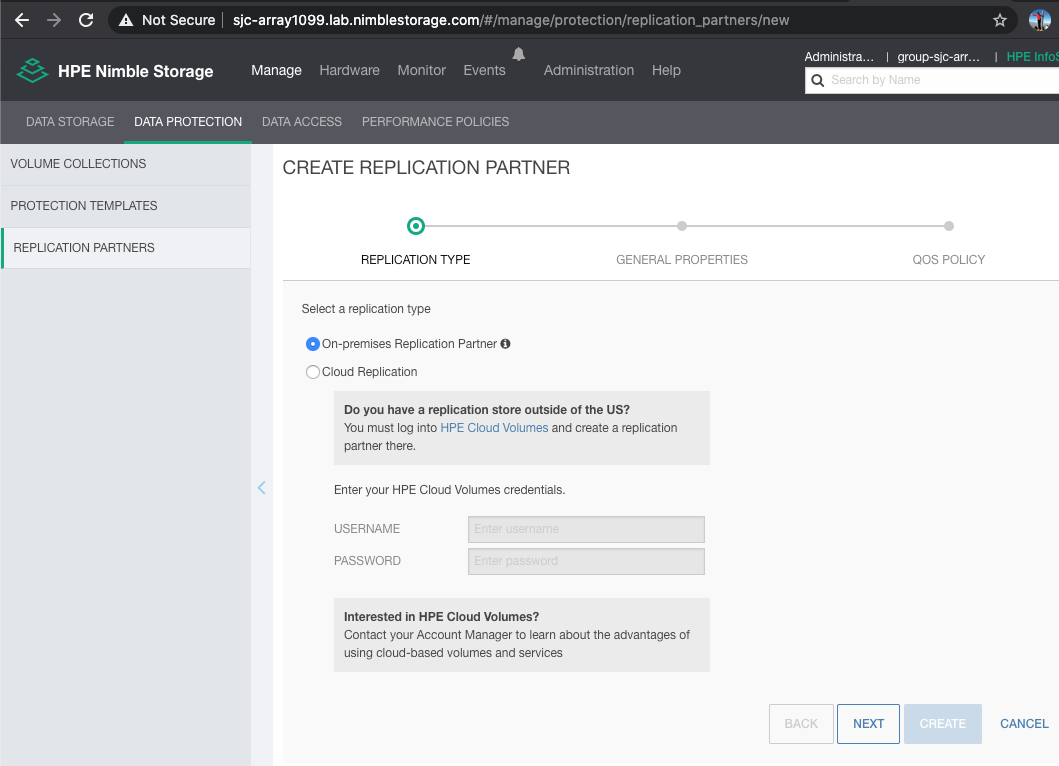Cancel creating the replication partner

(1024, 724)
